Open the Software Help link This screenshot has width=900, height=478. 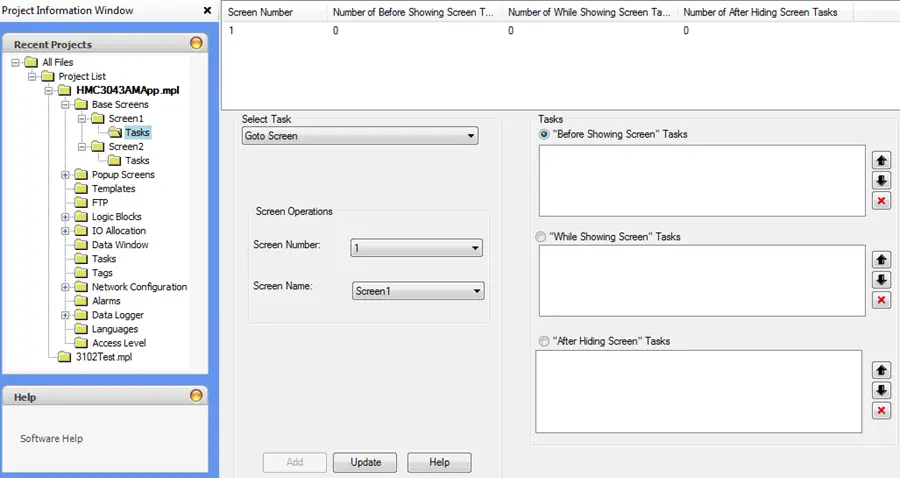point(52,438)
